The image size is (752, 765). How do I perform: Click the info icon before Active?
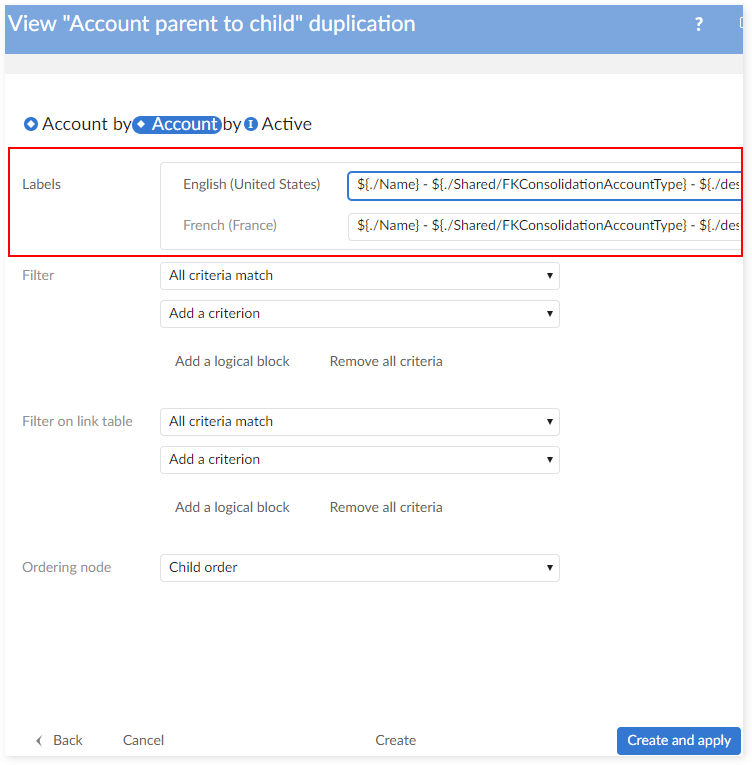pyautogui.click(x=251, y=125)
